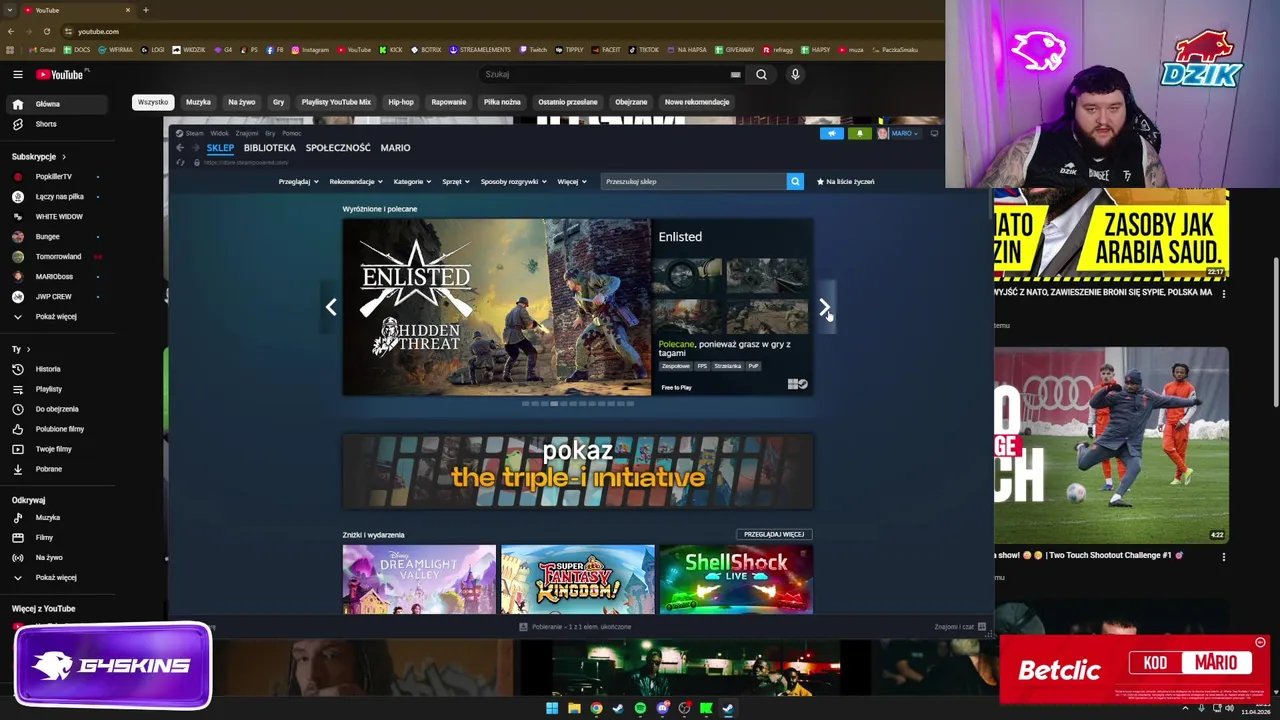Select Hip-hop filter chip on YouTube
1280x720 pixels.
[401, 102]
